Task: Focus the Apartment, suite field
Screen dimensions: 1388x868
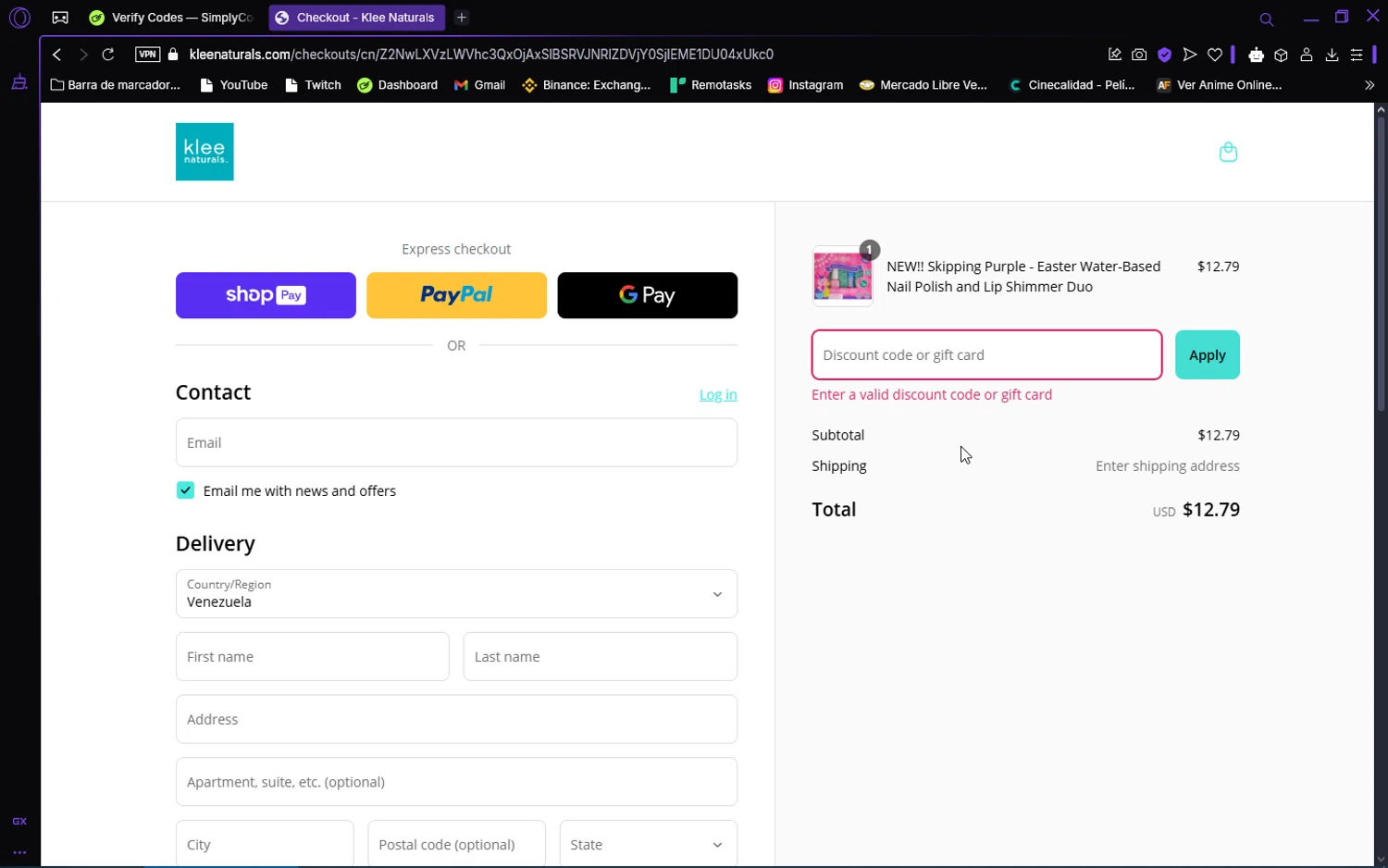Action: (x=456, y=782)
